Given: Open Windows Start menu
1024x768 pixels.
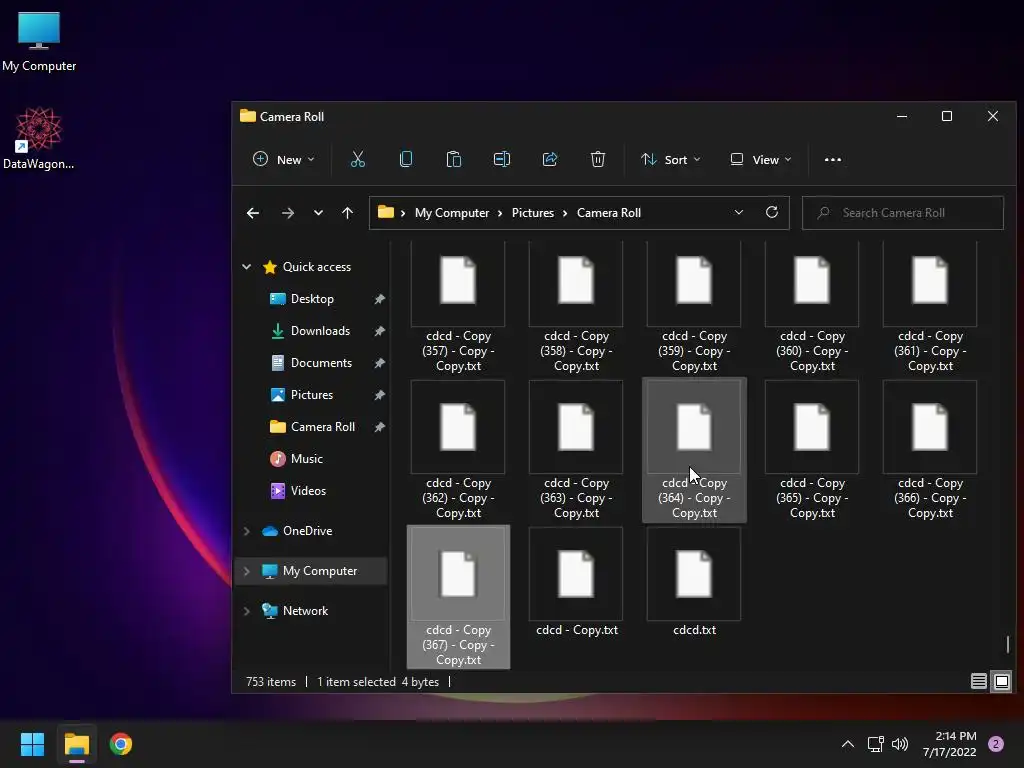Looking at the screenshot, I should (x=32, y=744).
